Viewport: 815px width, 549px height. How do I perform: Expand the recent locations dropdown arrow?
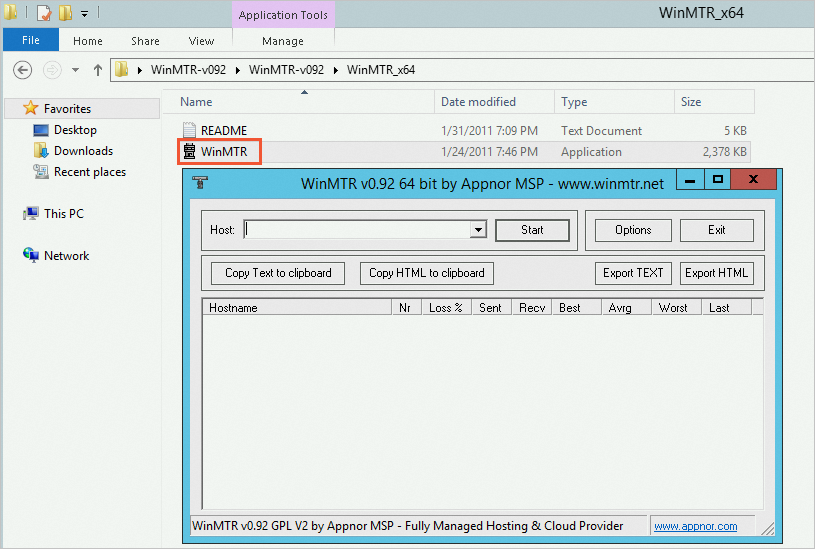click(75, 70)
